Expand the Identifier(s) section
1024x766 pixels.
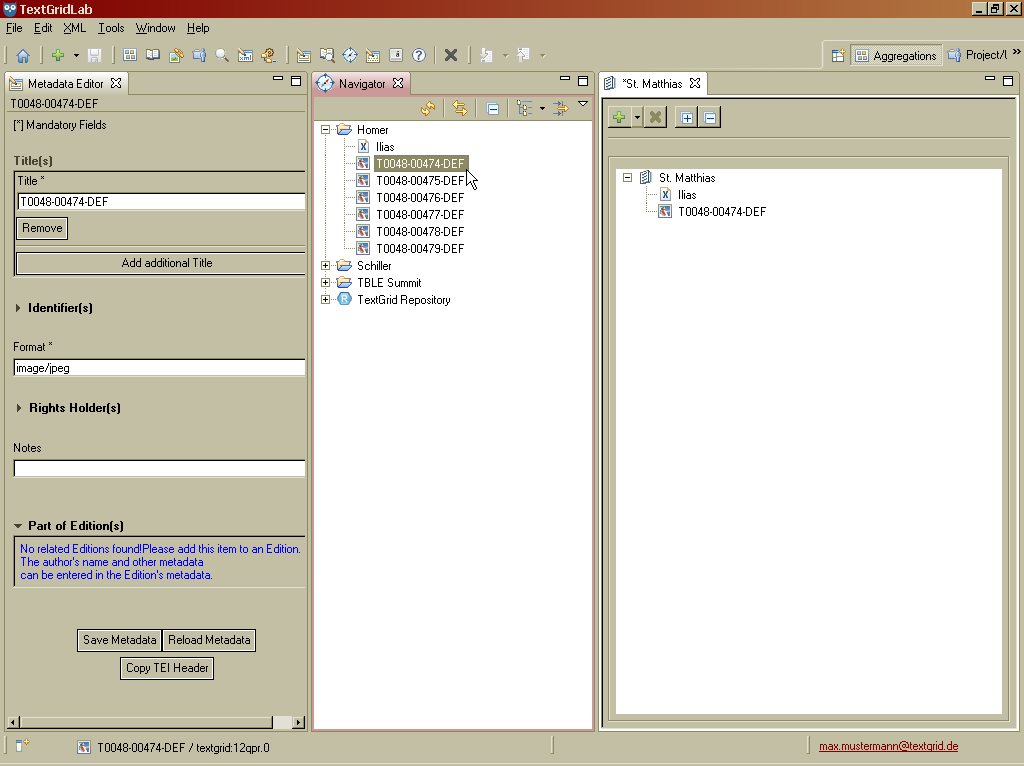pos(19,308)
